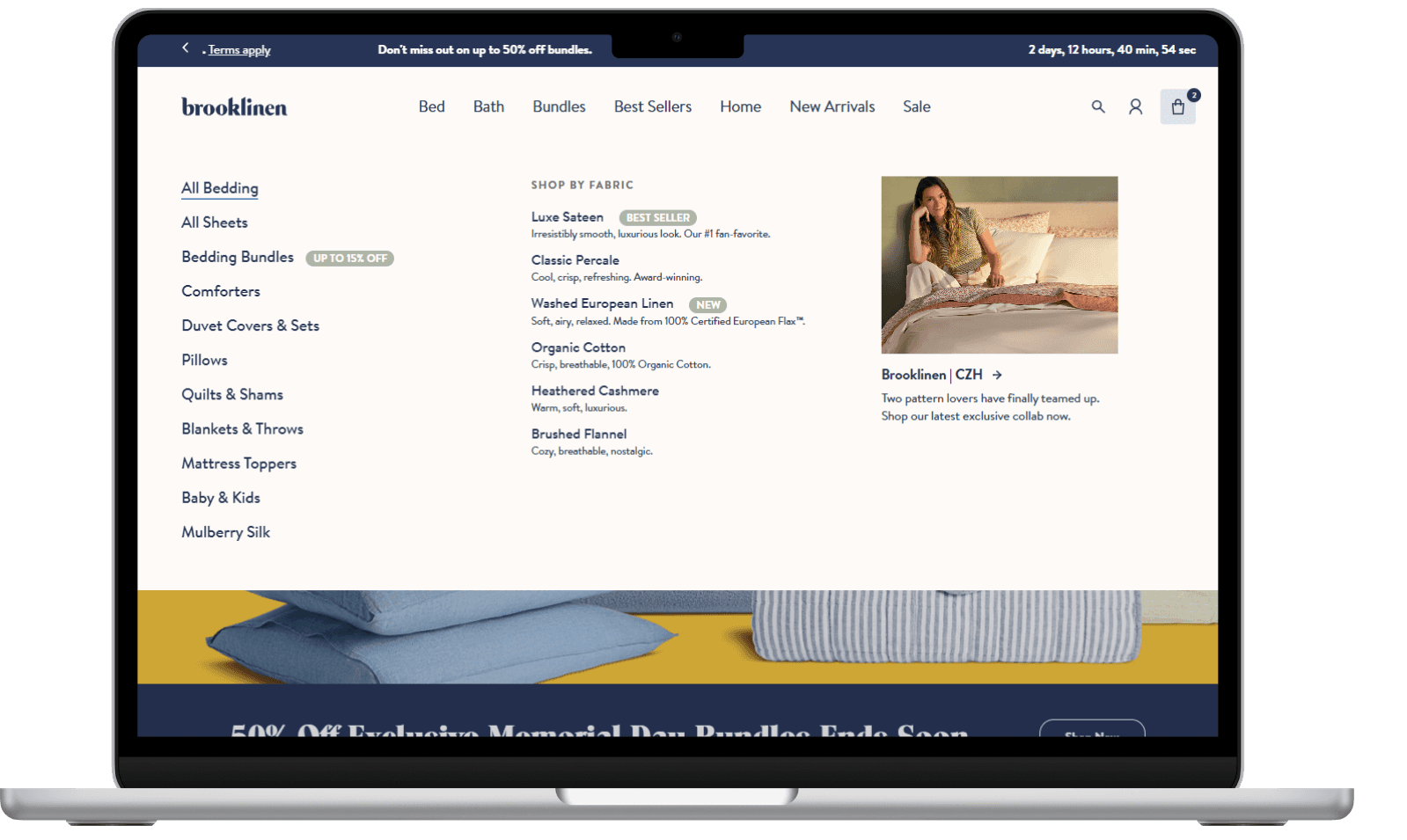Viewport: 1407px width, 840px height.
Task: Click the SHOP BY FABRIC heading
Action: click(x=583, y=185)
